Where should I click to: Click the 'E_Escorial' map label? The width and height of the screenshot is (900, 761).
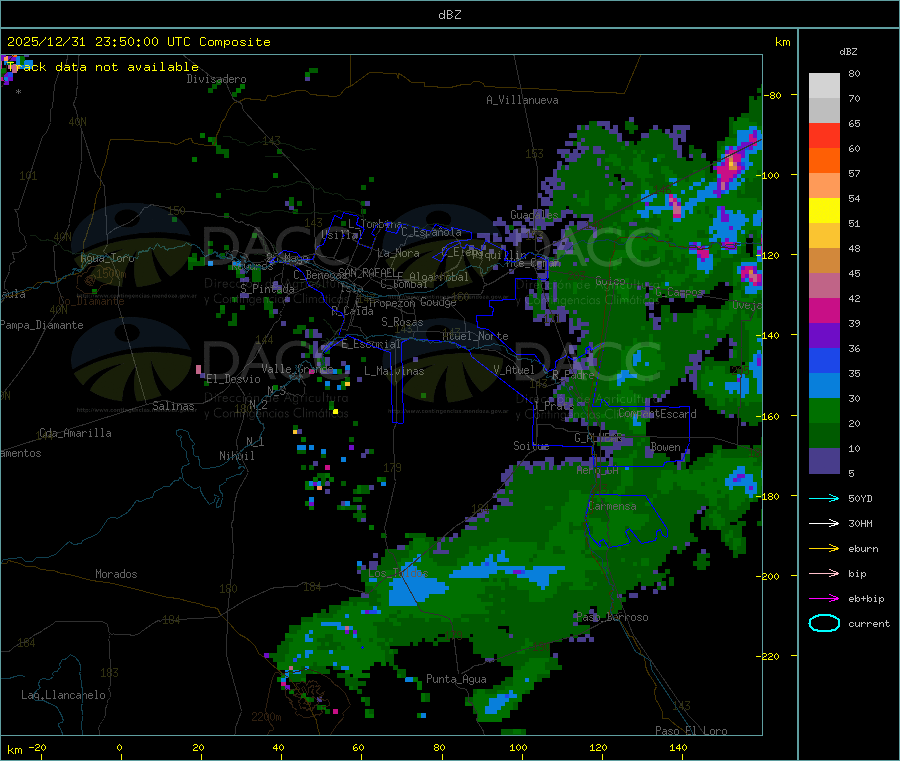pyautogui.click(x=371, y=344)
